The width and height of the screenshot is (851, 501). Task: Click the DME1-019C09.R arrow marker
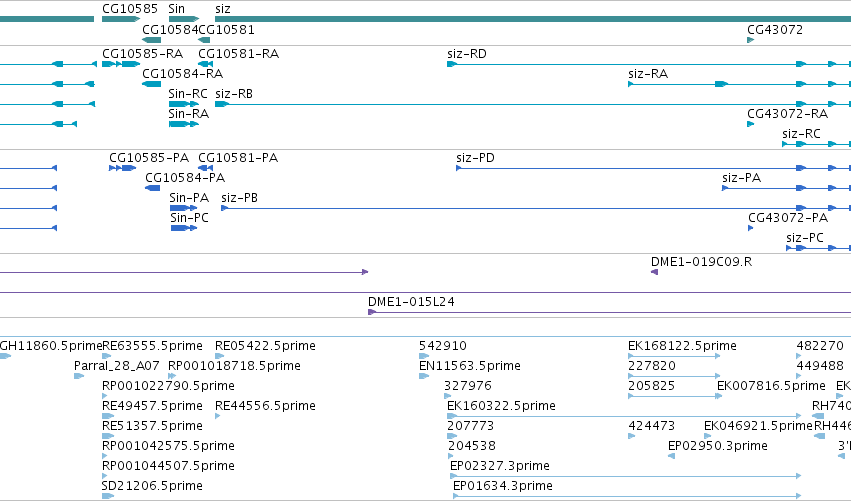(655, 272)
